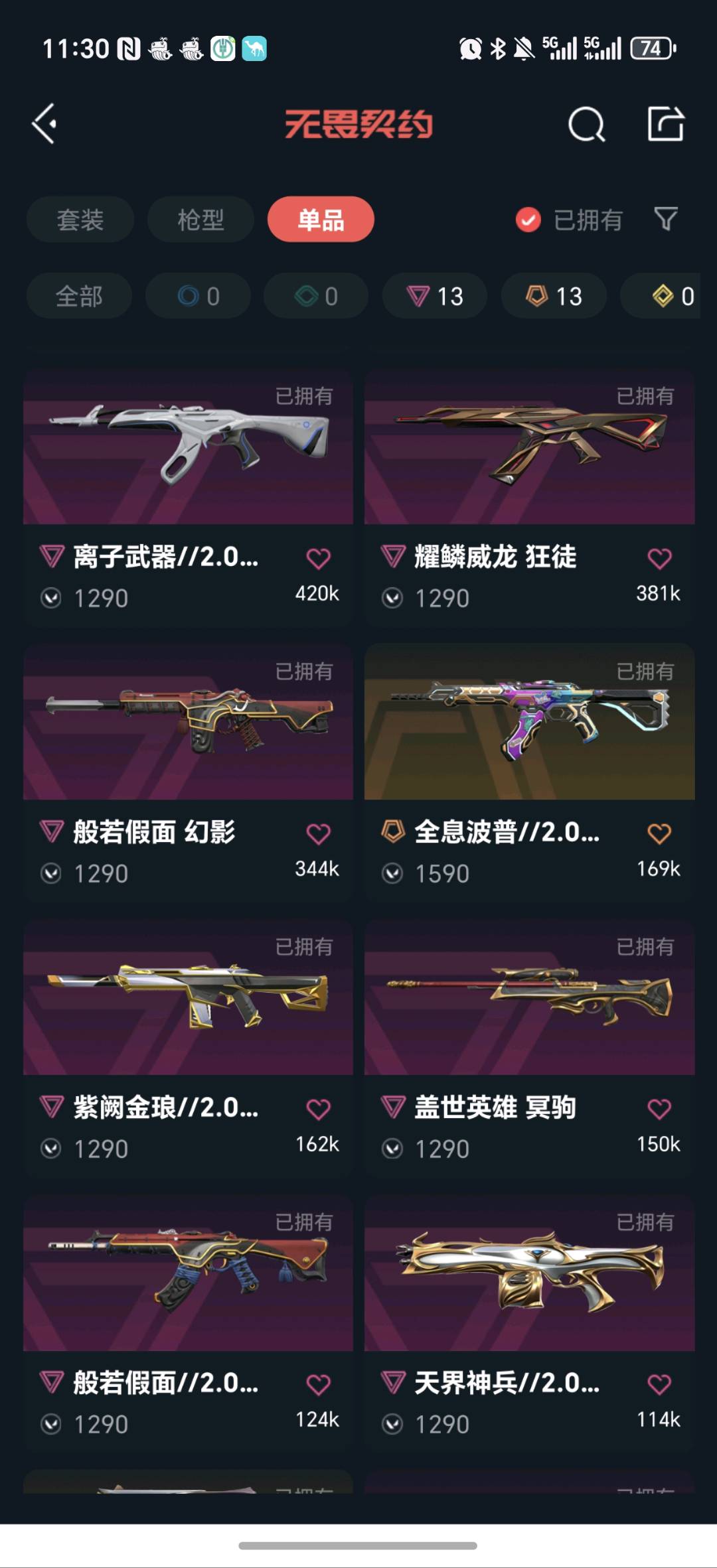Open 般若假面 幻影 skin card
This screenshot has width=717, height=1568.
pyautogui.click(x=188, y=773)
